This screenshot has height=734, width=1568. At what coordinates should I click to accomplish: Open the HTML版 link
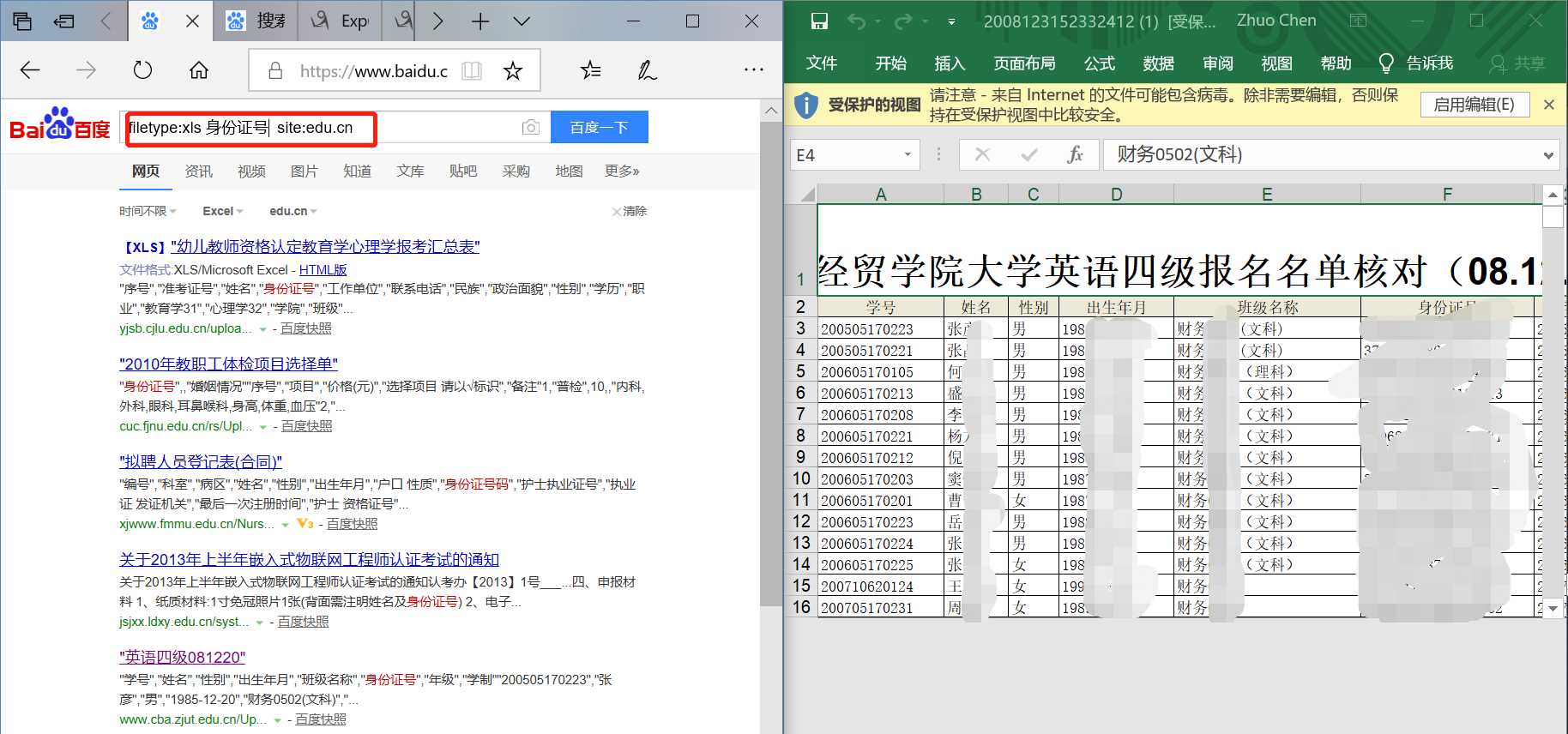323,270
